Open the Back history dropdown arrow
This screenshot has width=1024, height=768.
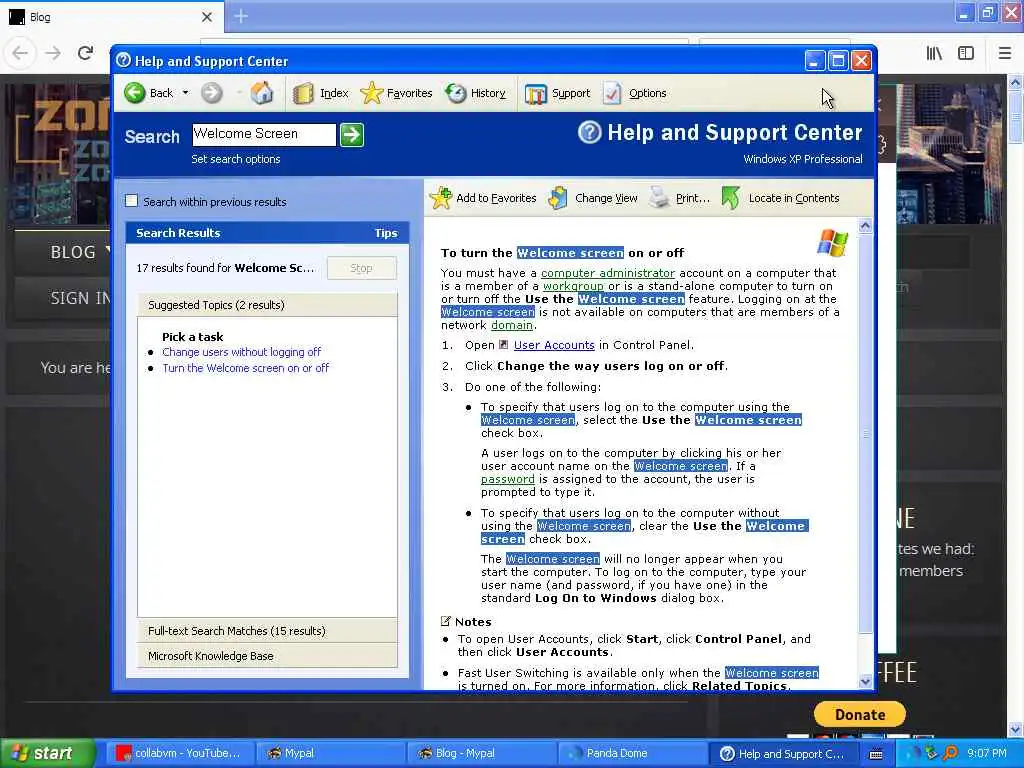point(185,93)
